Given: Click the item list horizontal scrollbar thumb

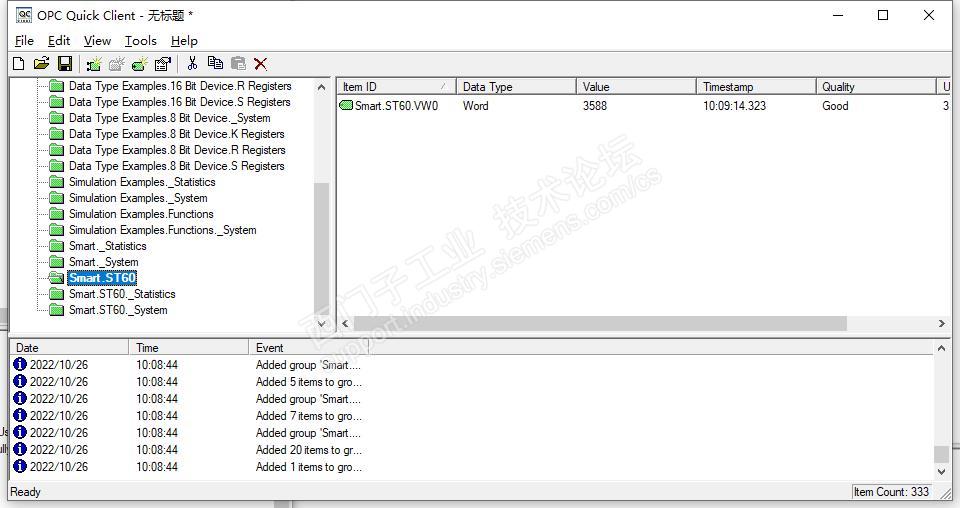Looking at the screenshot, I should tap(601, 323).
